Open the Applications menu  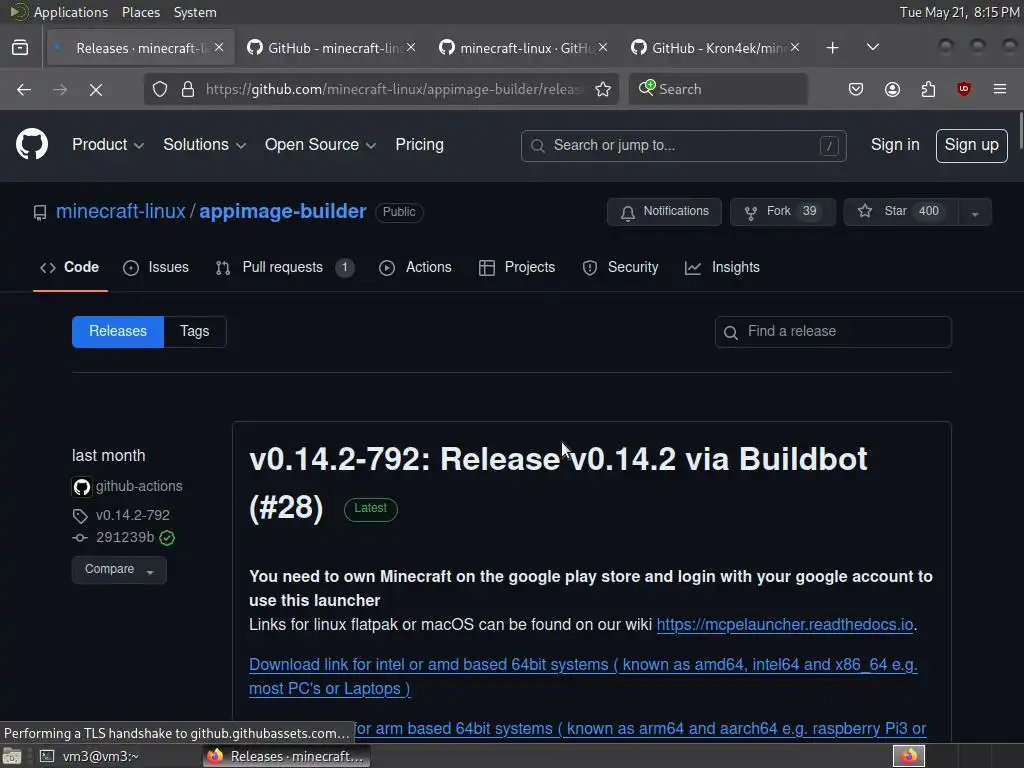coord(71,12)
